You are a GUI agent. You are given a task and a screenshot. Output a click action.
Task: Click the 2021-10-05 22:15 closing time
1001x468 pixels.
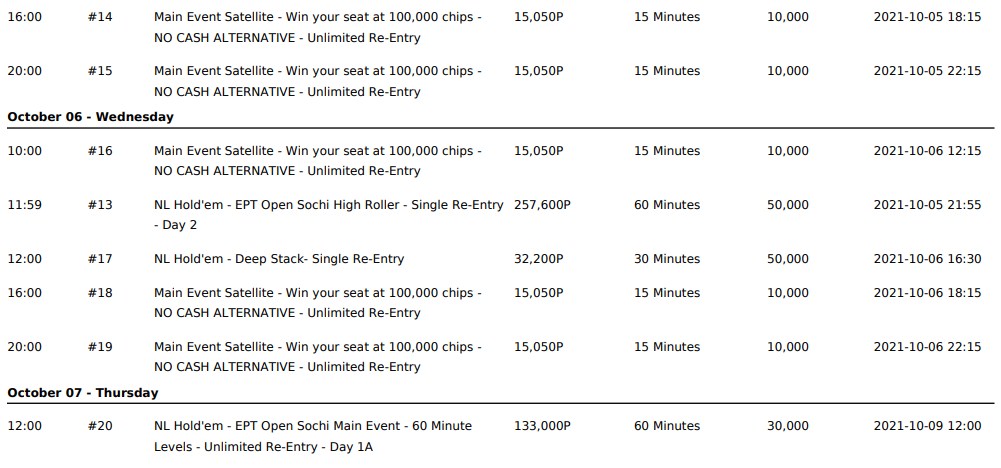pyautogui.click(x=927, y=71)
